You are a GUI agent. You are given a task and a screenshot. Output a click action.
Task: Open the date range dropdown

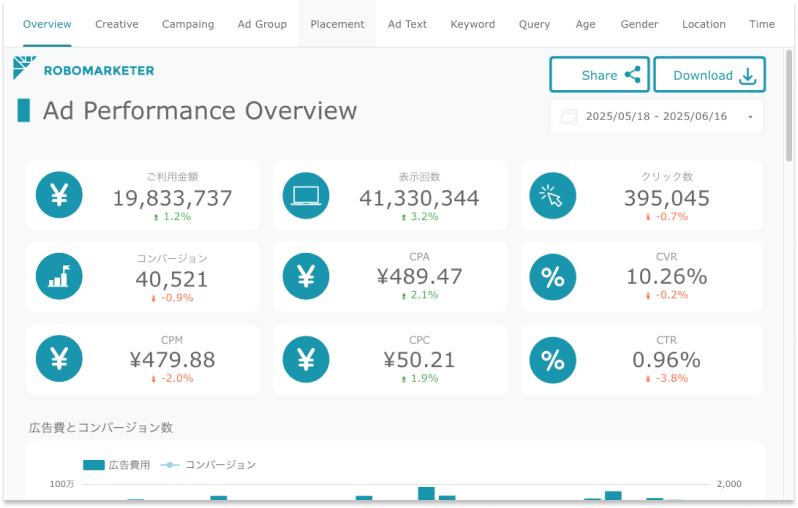(x=750, y=117)
